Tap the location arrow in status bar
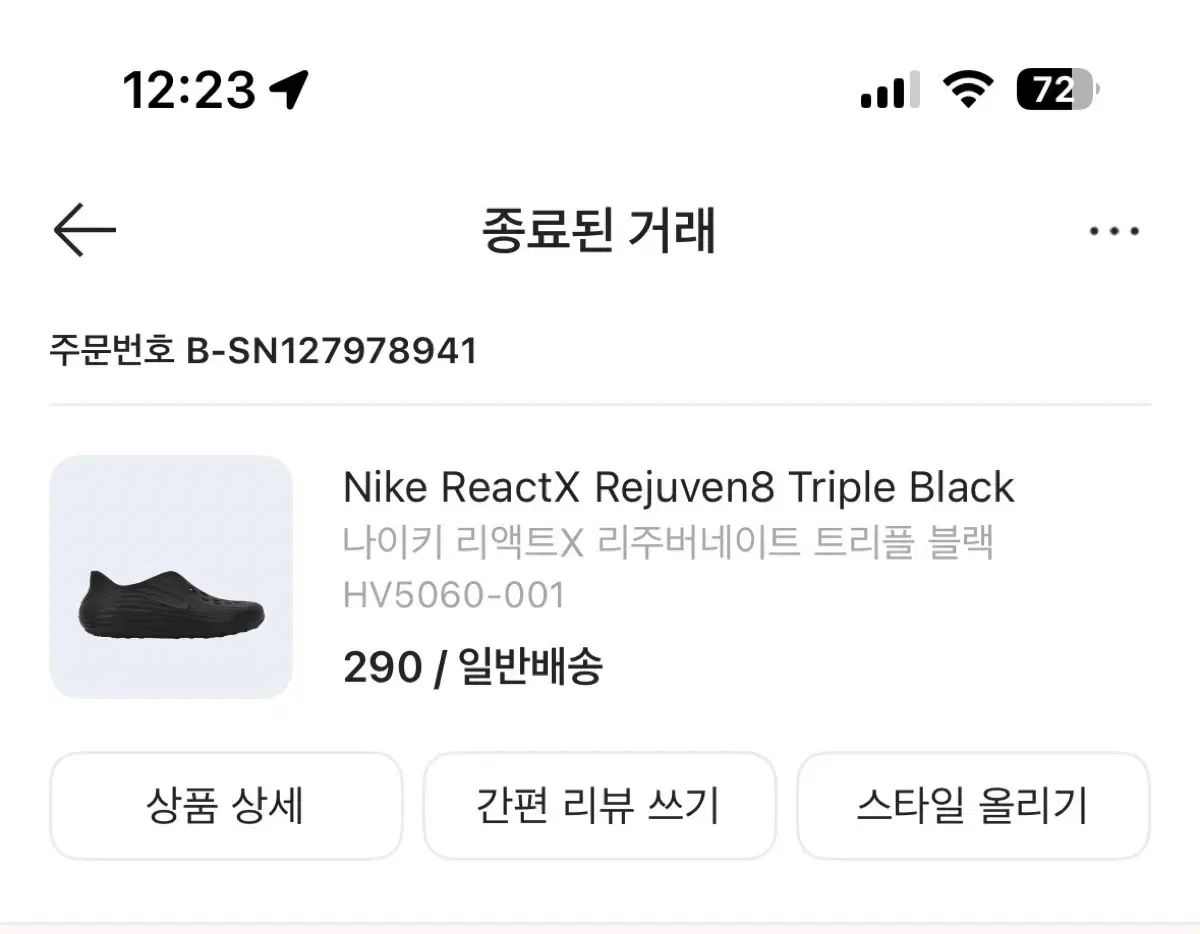The width and height of the screenshot is (1200, 934). click(x=289, y=91)
